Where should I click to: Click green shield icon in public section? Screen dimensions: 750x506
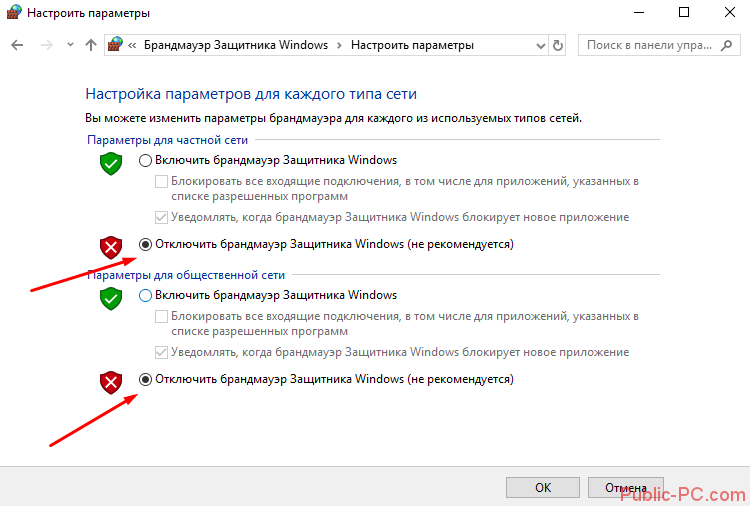(x=111, y=298)
